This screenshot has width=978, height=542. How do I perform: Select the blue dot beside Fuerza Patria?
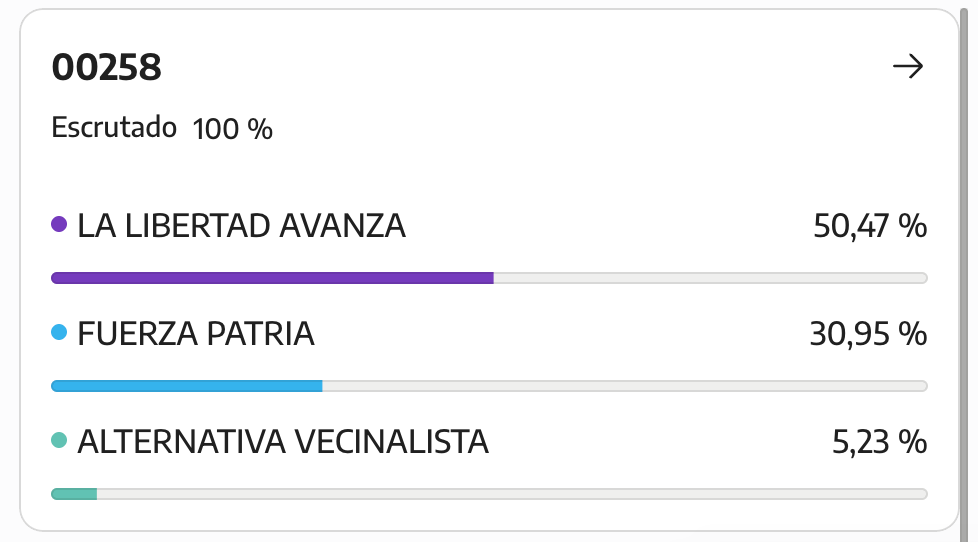pyautogui.click(x=59, y=332)
